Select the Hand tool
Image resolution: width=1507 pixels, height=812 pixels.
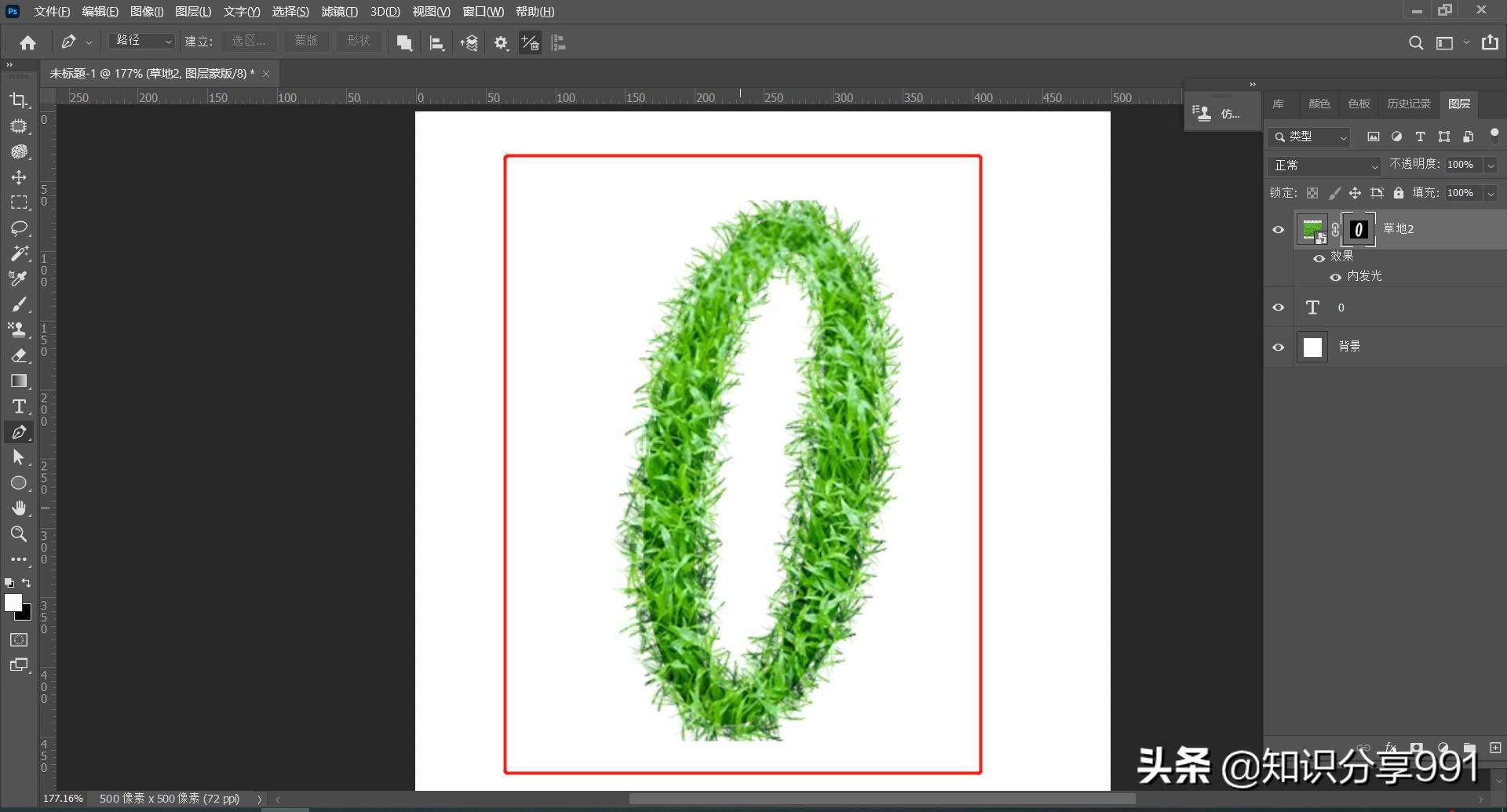pos(20,508)
